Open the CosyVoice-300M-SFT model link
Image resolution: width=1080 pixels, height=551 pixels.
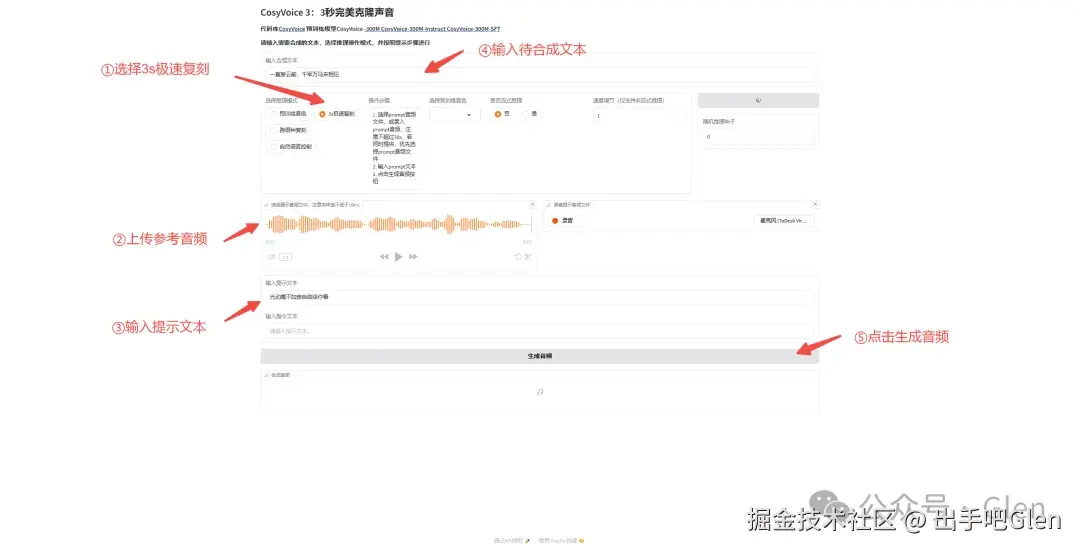coord(474,29)
